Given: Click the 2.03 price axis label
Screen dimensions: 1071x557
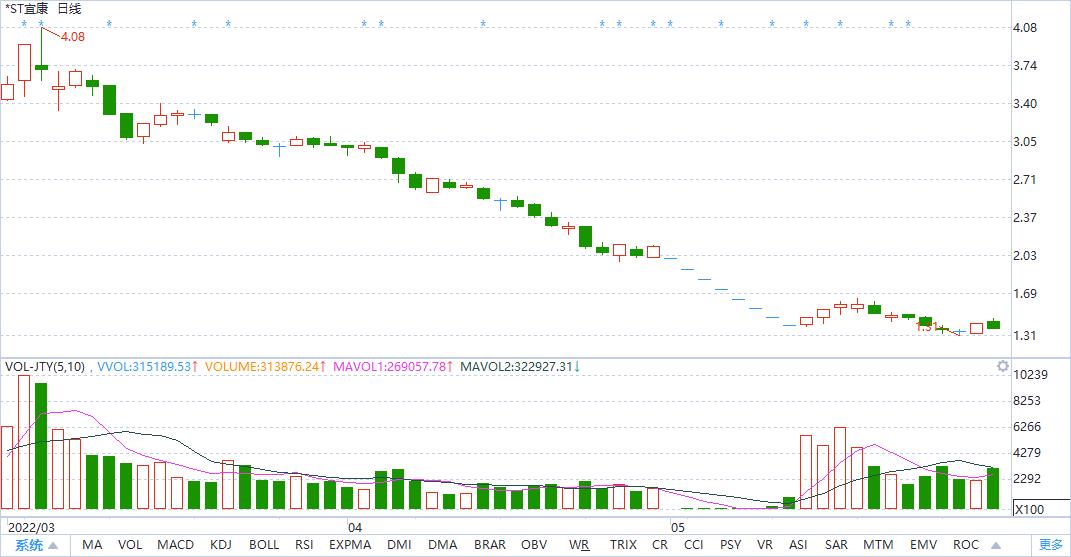Looking at the screenshot, I should 1025,256.
